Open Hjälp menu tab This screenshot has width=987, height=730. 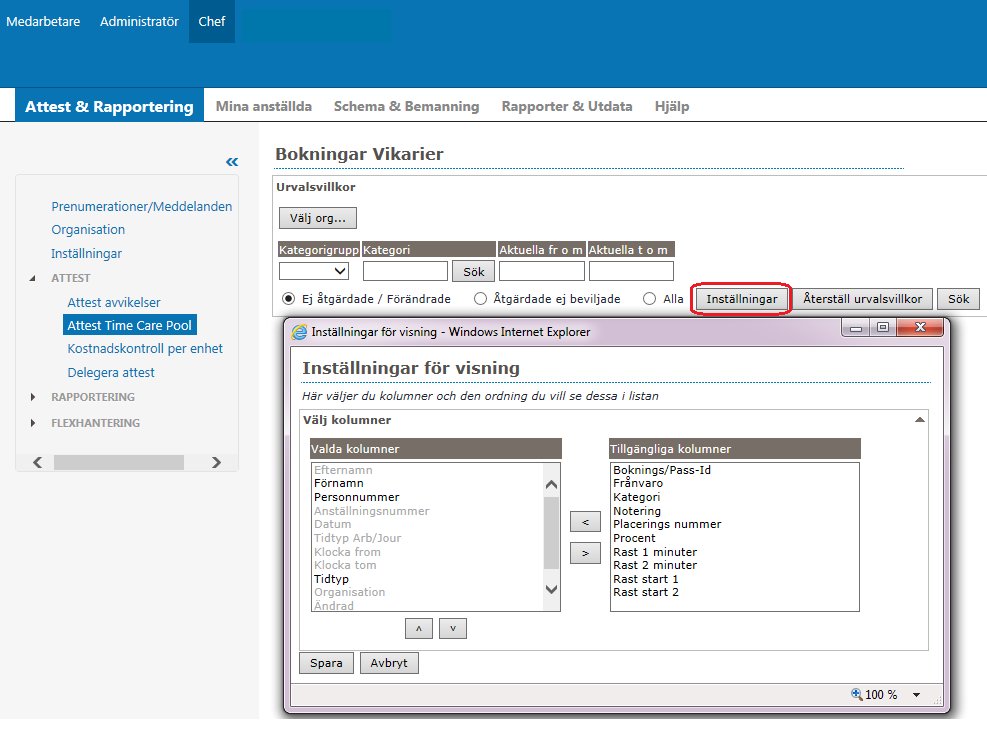(x=672, y=106)
